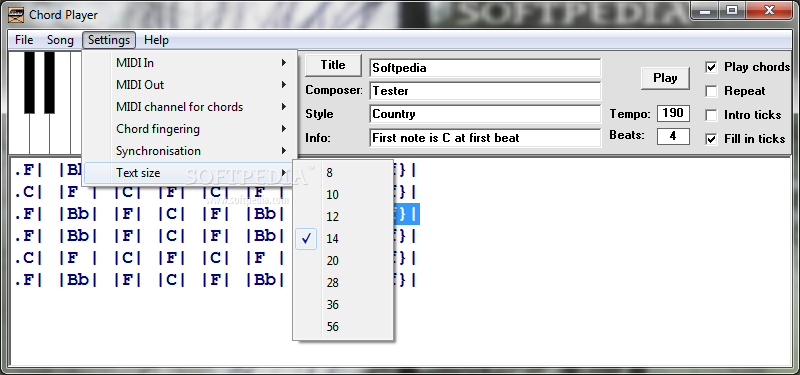Screen dimensions: 800x375
Task: Set text size to 8
Action: [x=343, y=172]
